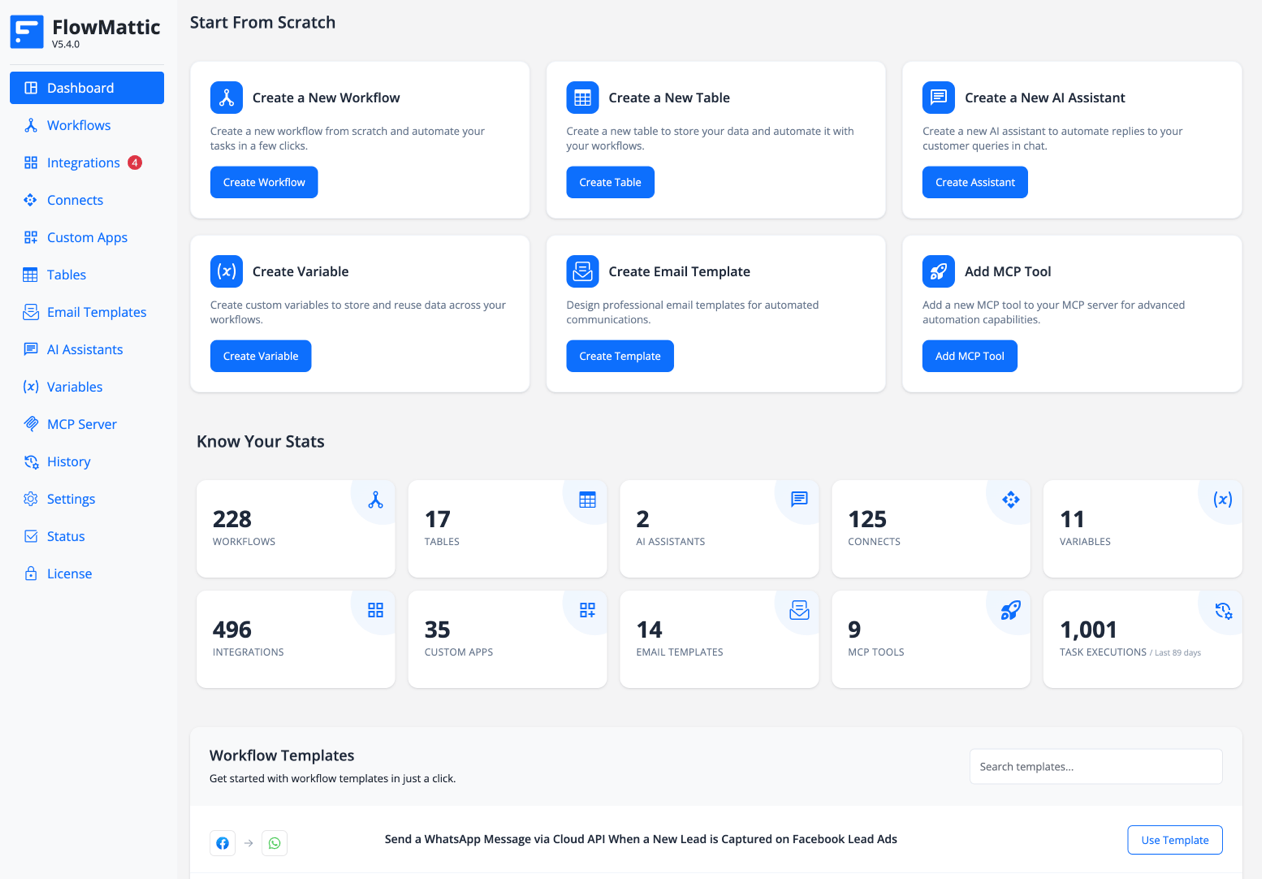
Task: Select the workflow icon on Create a New Workflow card
Action: coord(227,97)
